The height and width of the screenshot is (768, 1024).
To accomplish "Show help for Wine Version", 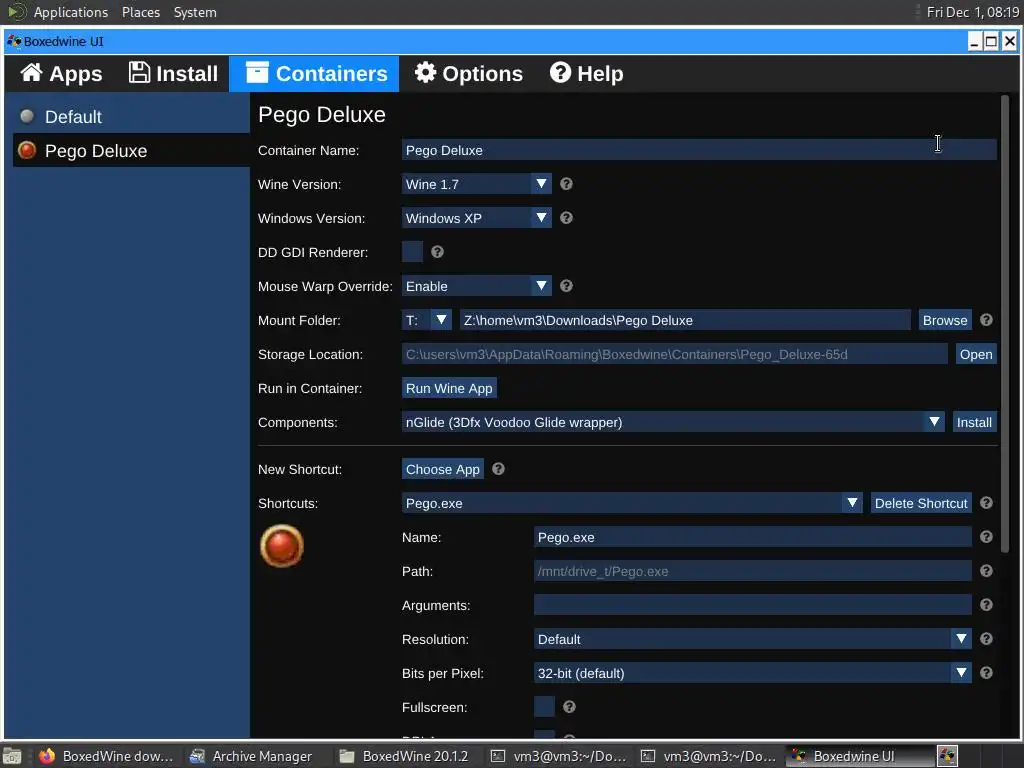I will click(566, 184).
